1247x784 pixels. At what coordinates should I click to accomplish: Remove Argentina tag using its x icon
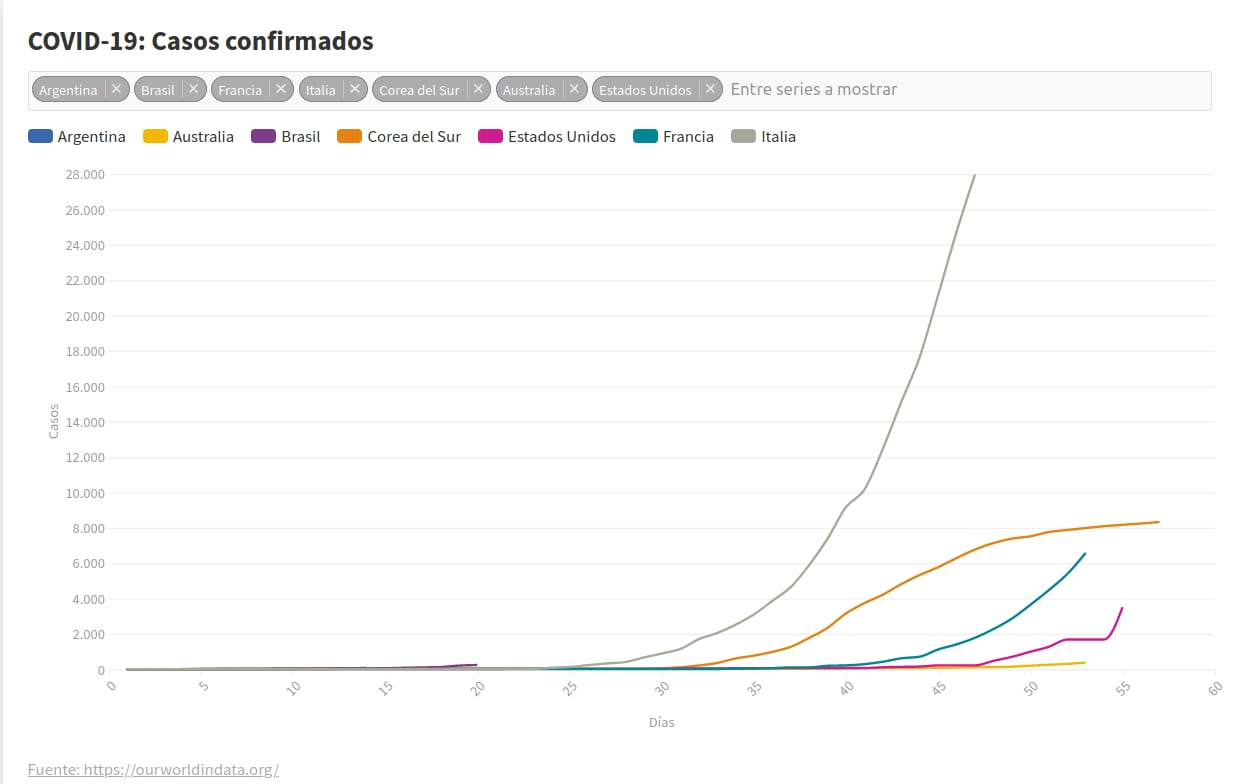(x=116, y=89)
